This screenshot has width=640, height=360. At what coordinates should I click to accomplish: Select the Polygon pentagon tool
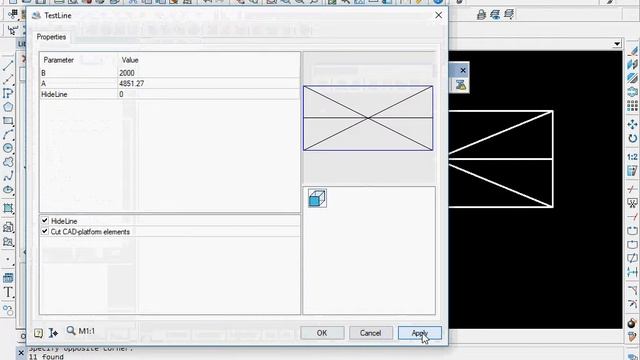click(x=8, y=107)
